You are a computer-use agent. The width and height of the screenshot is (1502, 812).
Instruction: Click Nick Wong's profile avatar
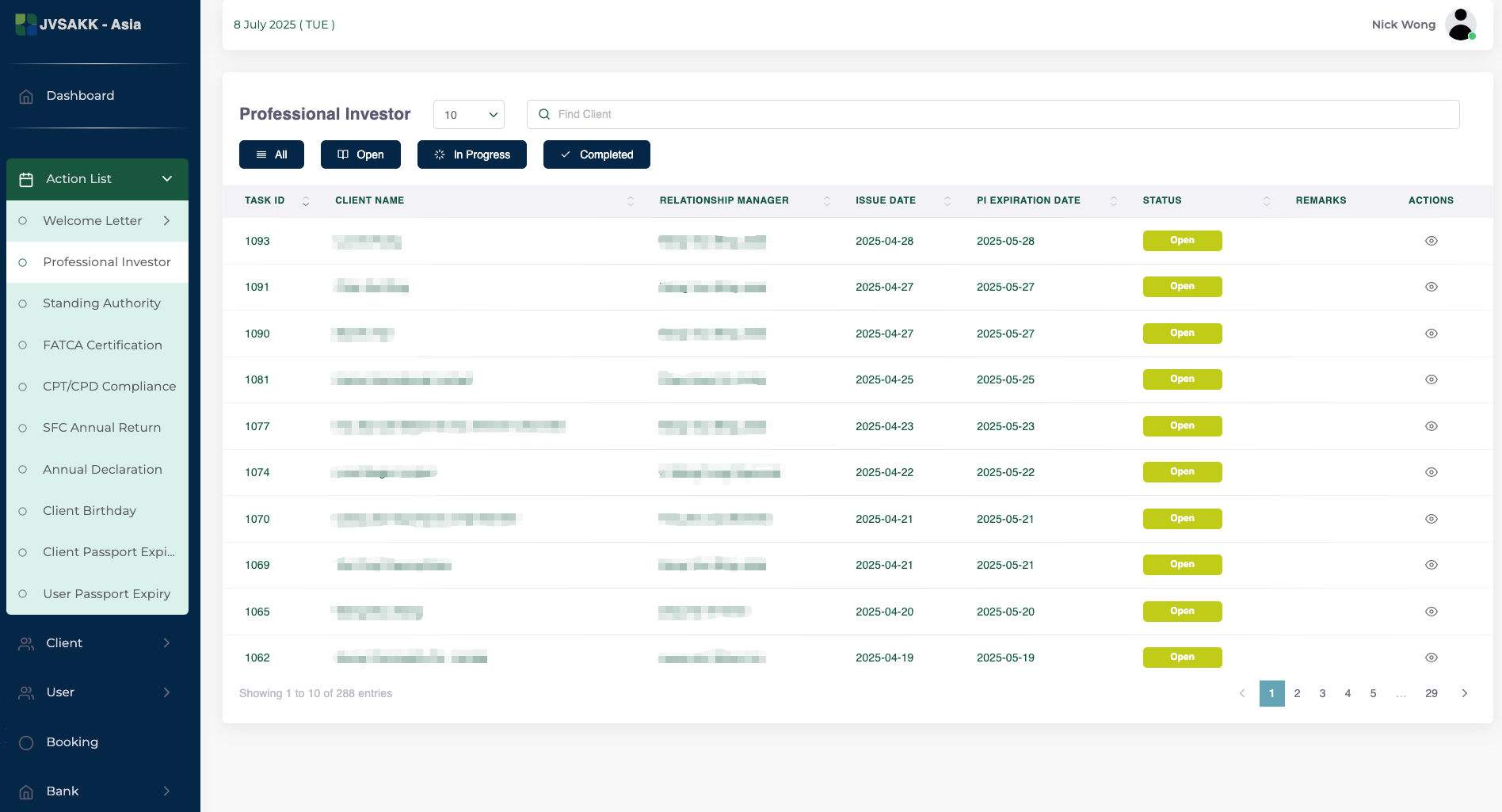[1460, 25]
